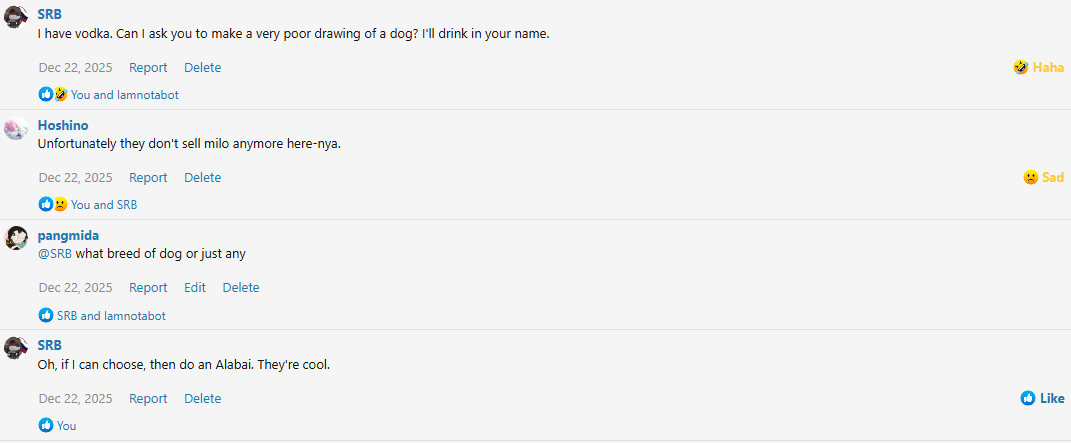The image size is (1071, 443).
Task: Delete pangmida's dog breed comment
Action: pyautogui.click(x=241, y=287)
